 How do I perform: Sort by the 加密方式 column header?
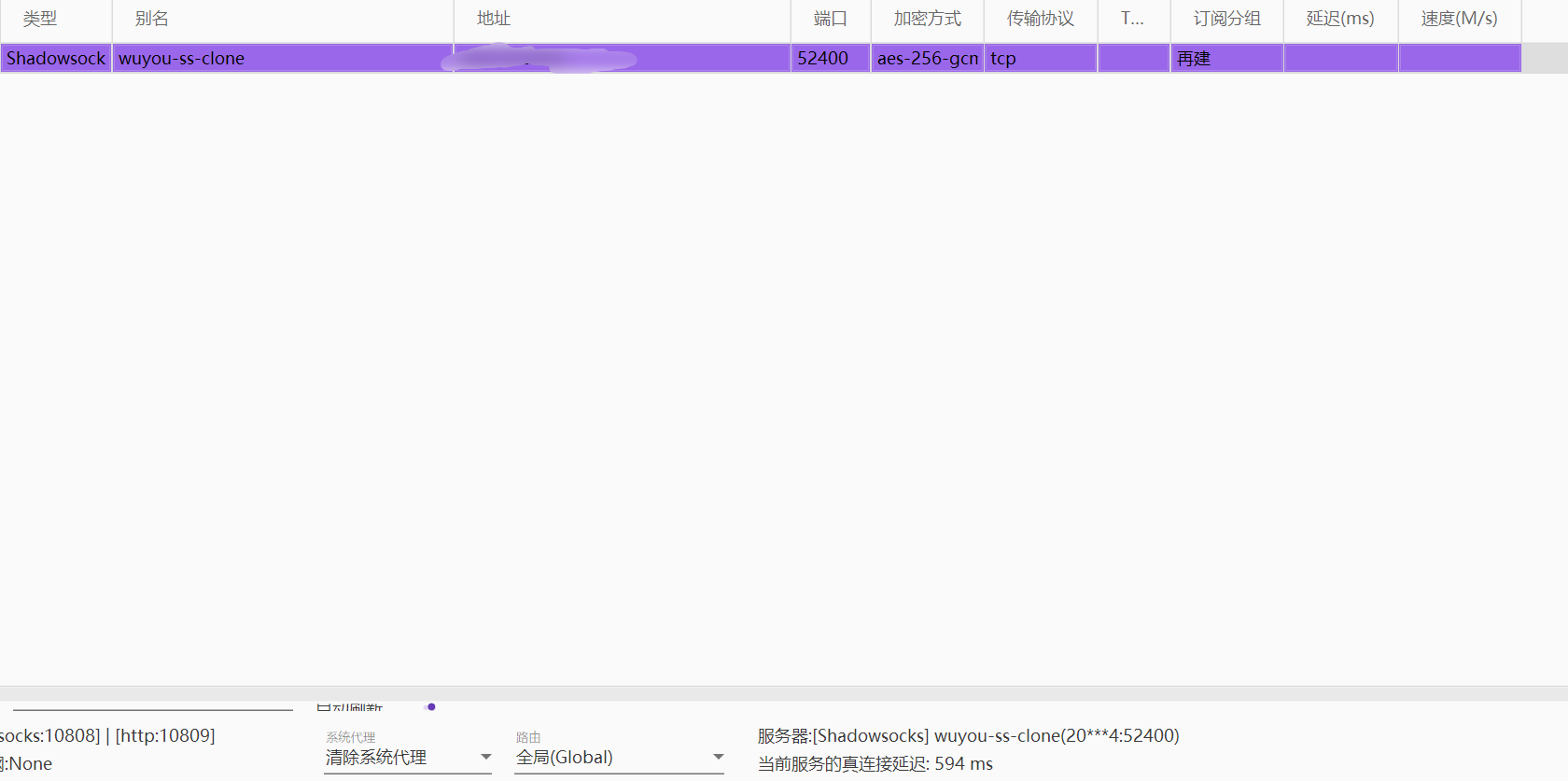click(x=927, y=19)
